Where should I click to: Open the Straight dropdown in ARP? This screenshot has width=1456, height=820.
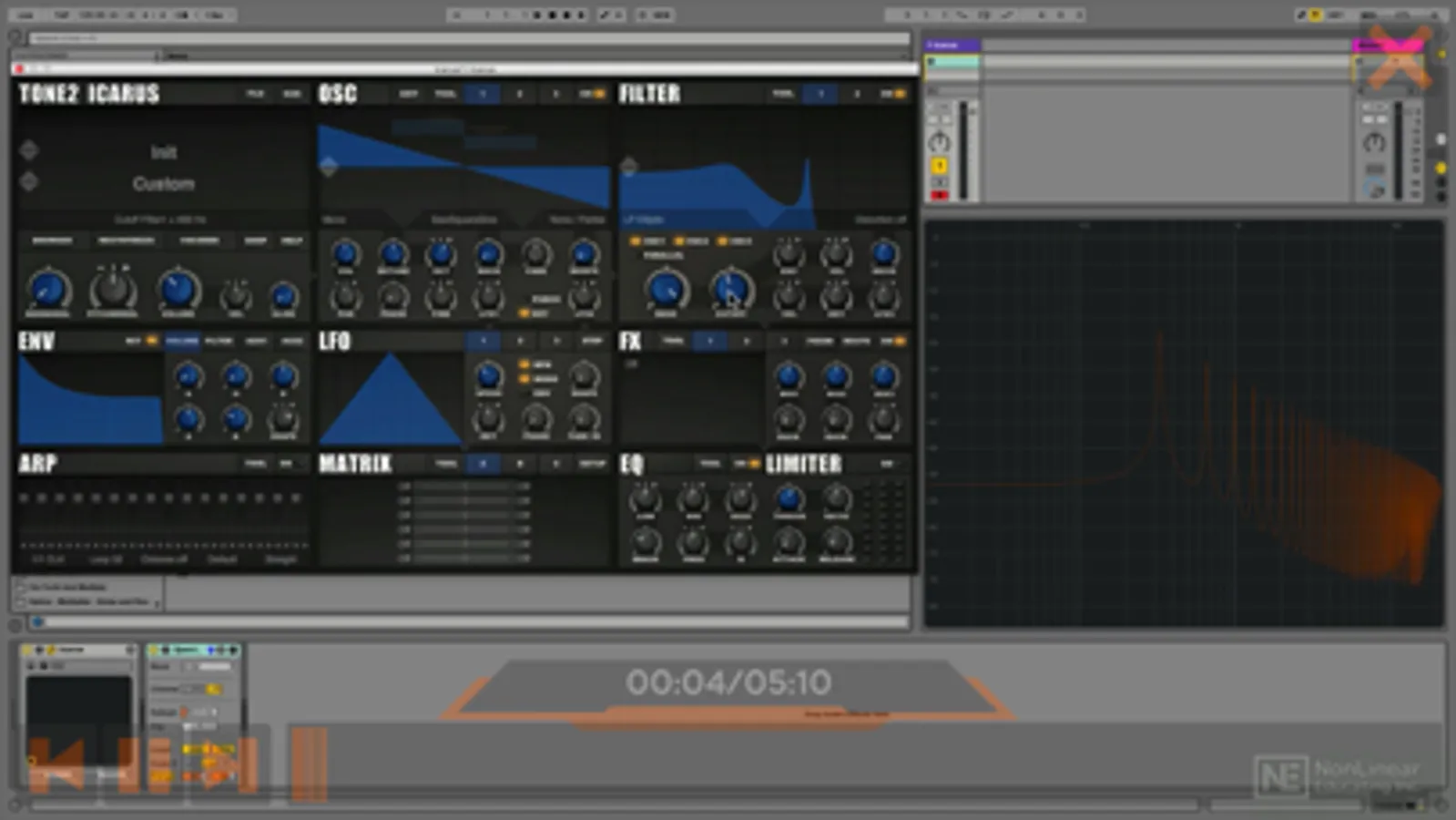click(x=281, y=559)
